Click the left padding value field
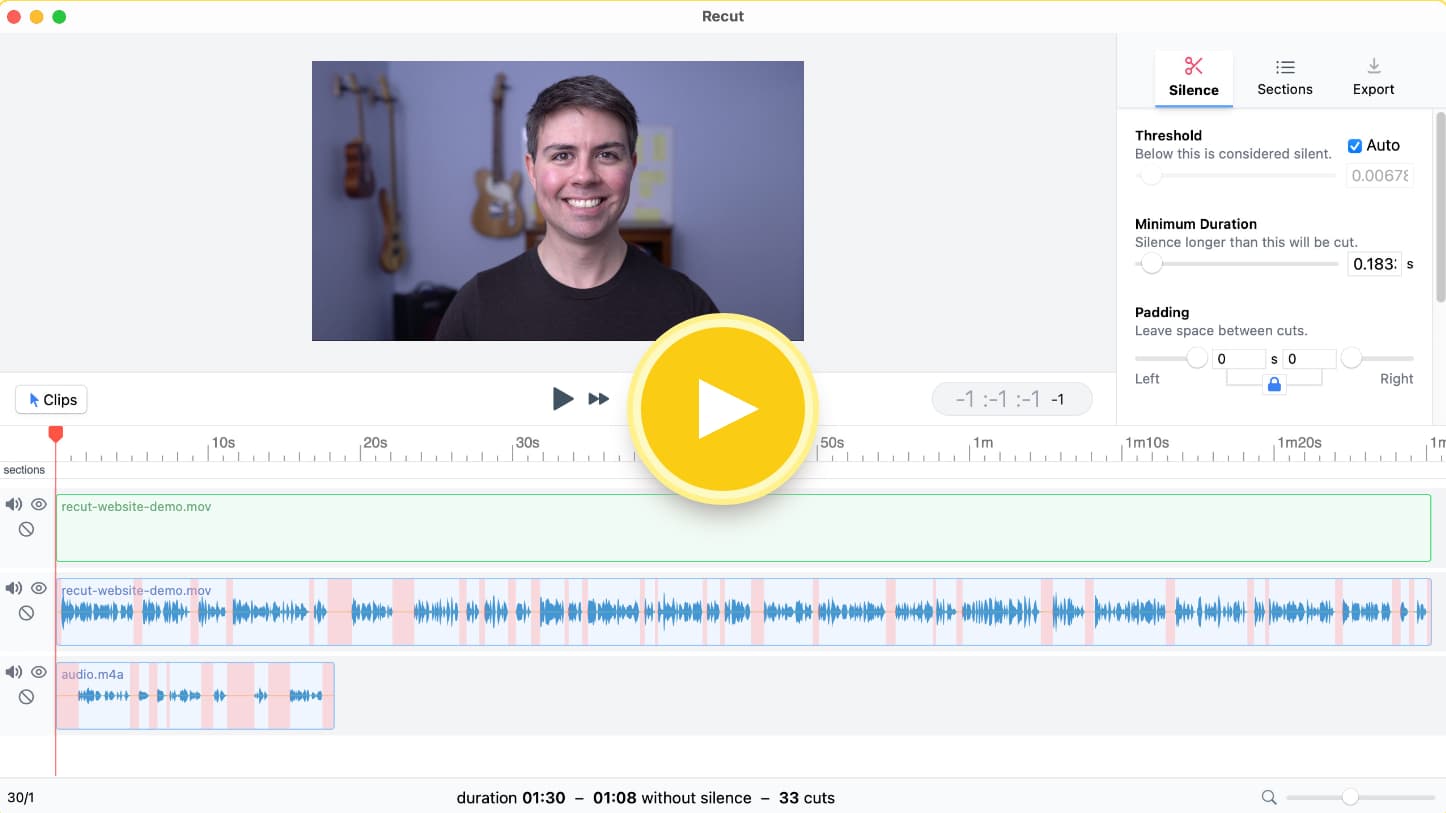Screen dimensions: 1446x813 (x=1239, y=359)
